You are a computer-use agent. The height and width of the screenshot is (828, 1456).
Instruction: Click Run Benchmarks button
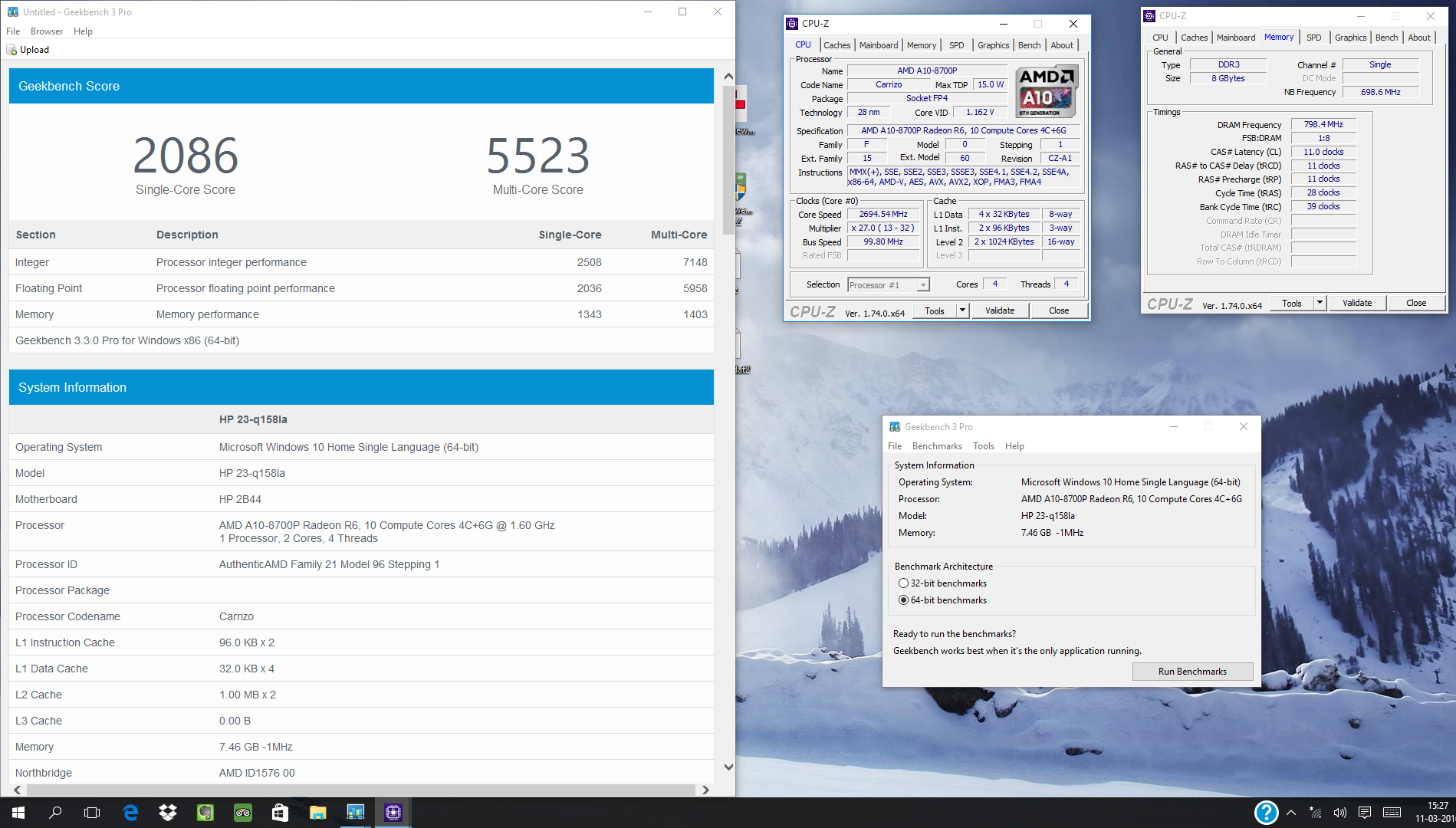tap(1192, 672)
